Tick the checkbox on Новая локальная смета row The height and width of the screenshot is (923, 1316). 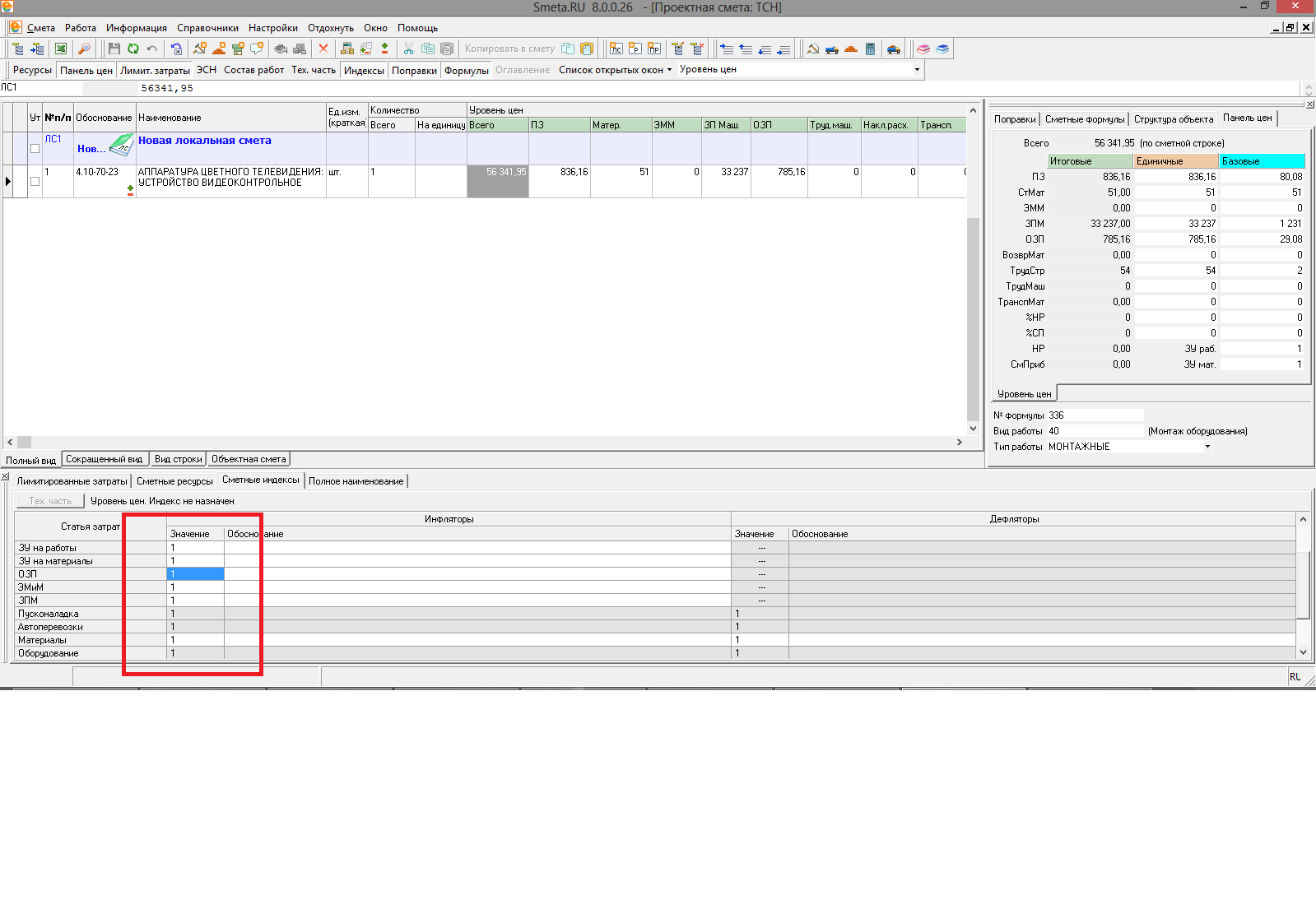pos(35,149)
